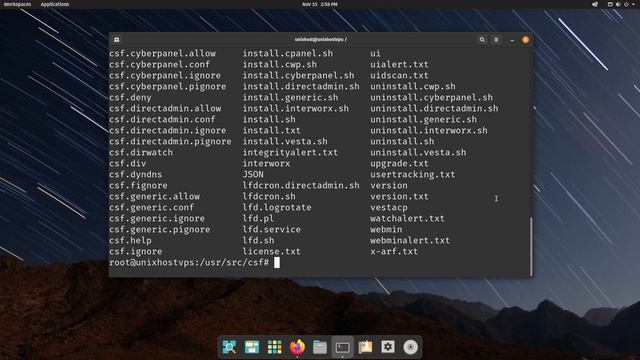This screenshot has height=360, width=640.
Task: Click the file name csf.cyberpanel.allow
Action: (162, 53)
